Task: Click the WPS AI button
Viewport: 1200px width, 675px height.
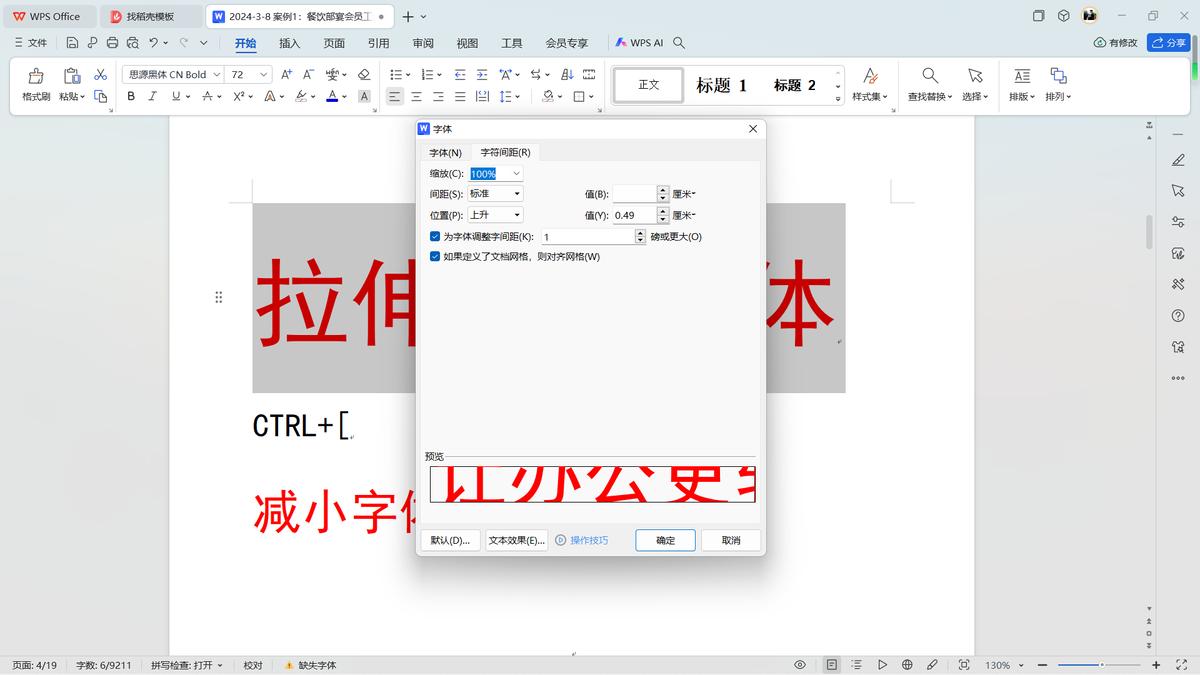Action: point(638,43)
